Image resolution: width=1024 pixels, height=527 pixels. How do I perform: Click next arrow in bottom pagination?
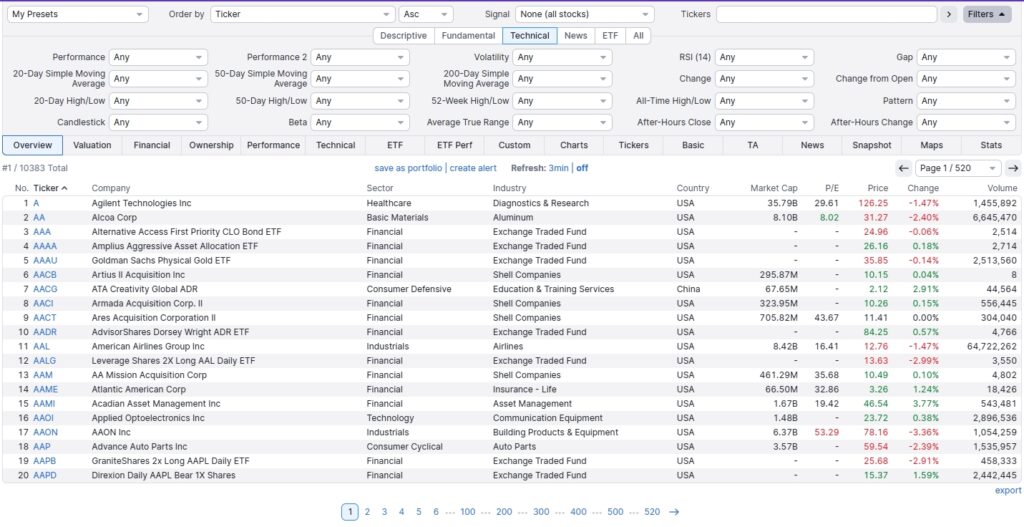(x=674, y=512)
